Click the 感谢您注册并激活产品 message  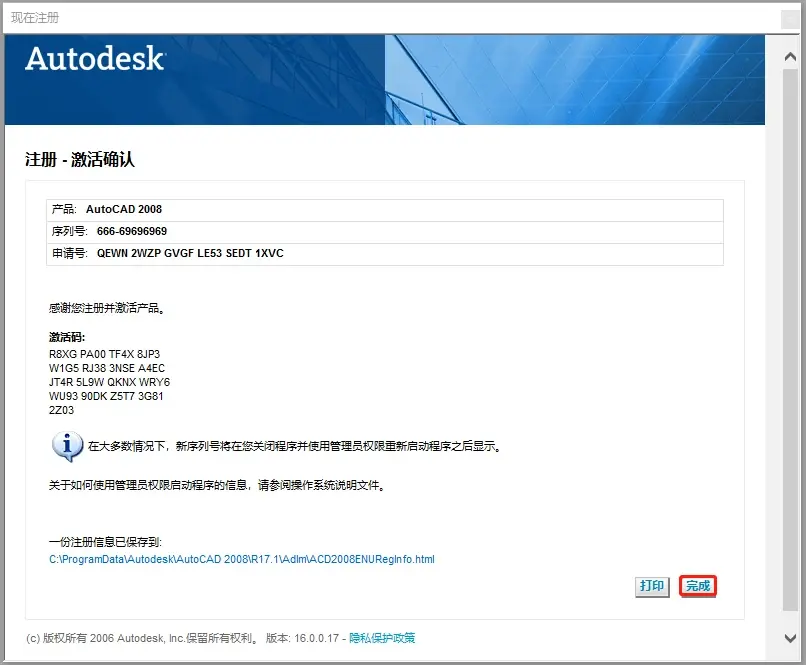point(106,308)
